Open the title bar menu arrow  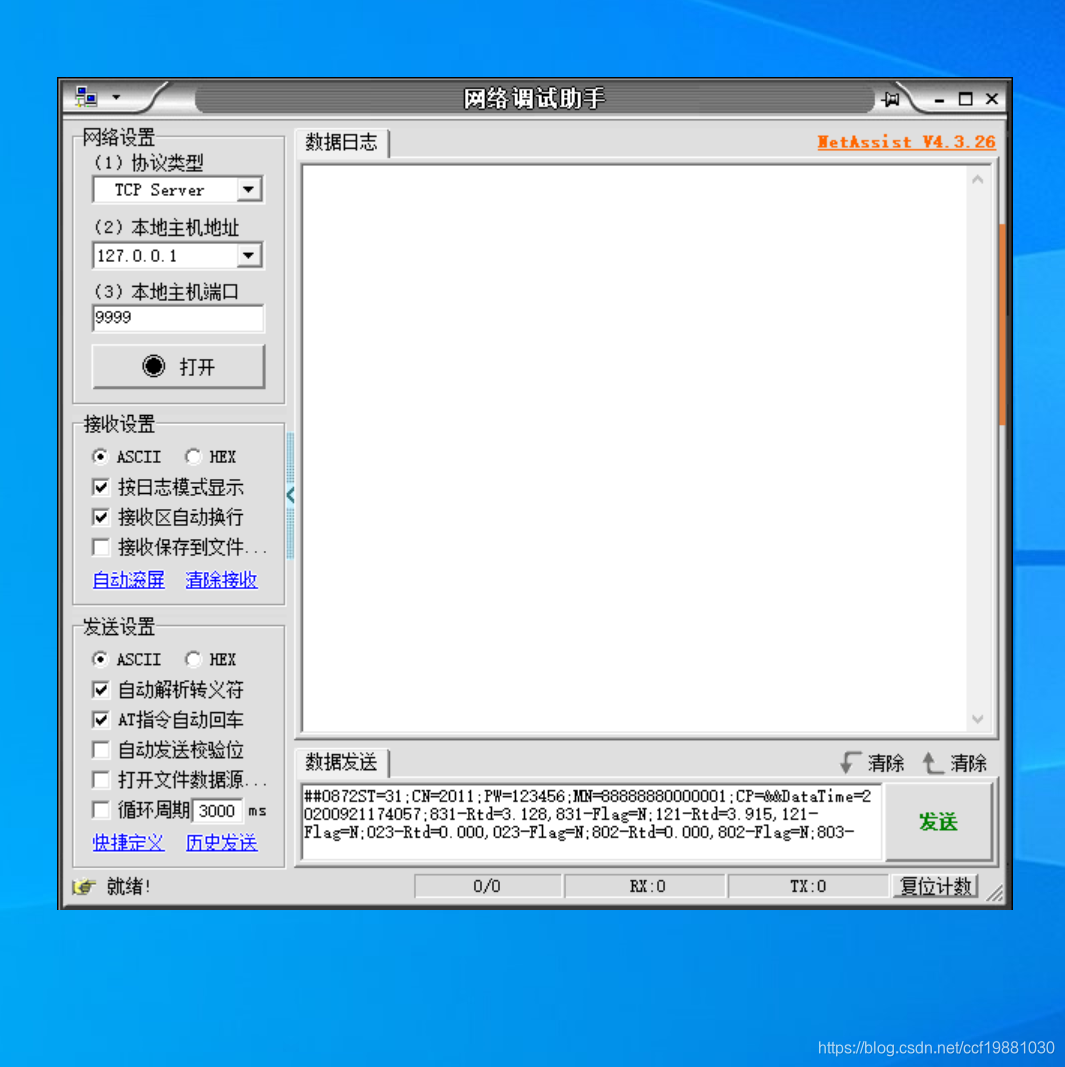116,97
